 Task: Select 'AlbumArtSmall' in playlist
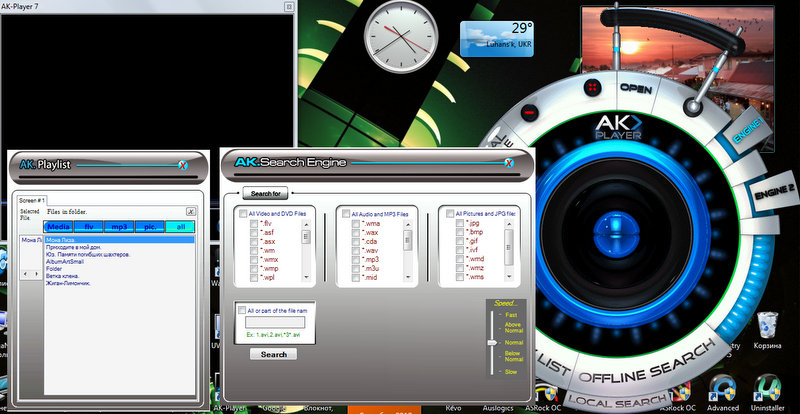point(65,261)
